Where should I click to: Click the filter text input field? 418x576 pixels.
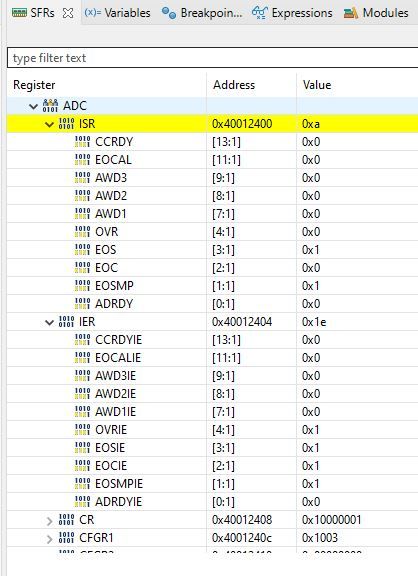212,58
